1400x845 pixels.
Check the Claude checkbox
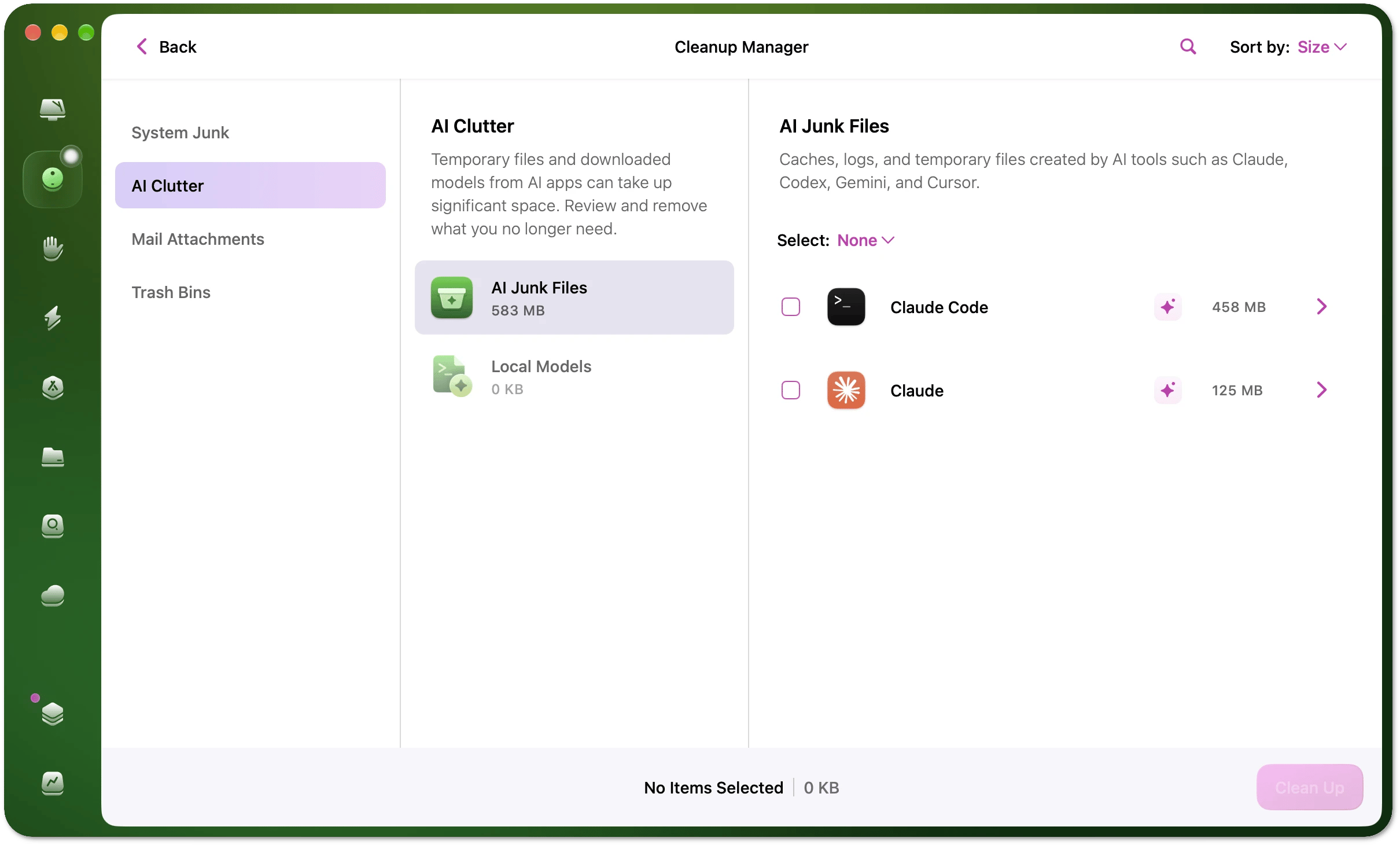[790, 390]
